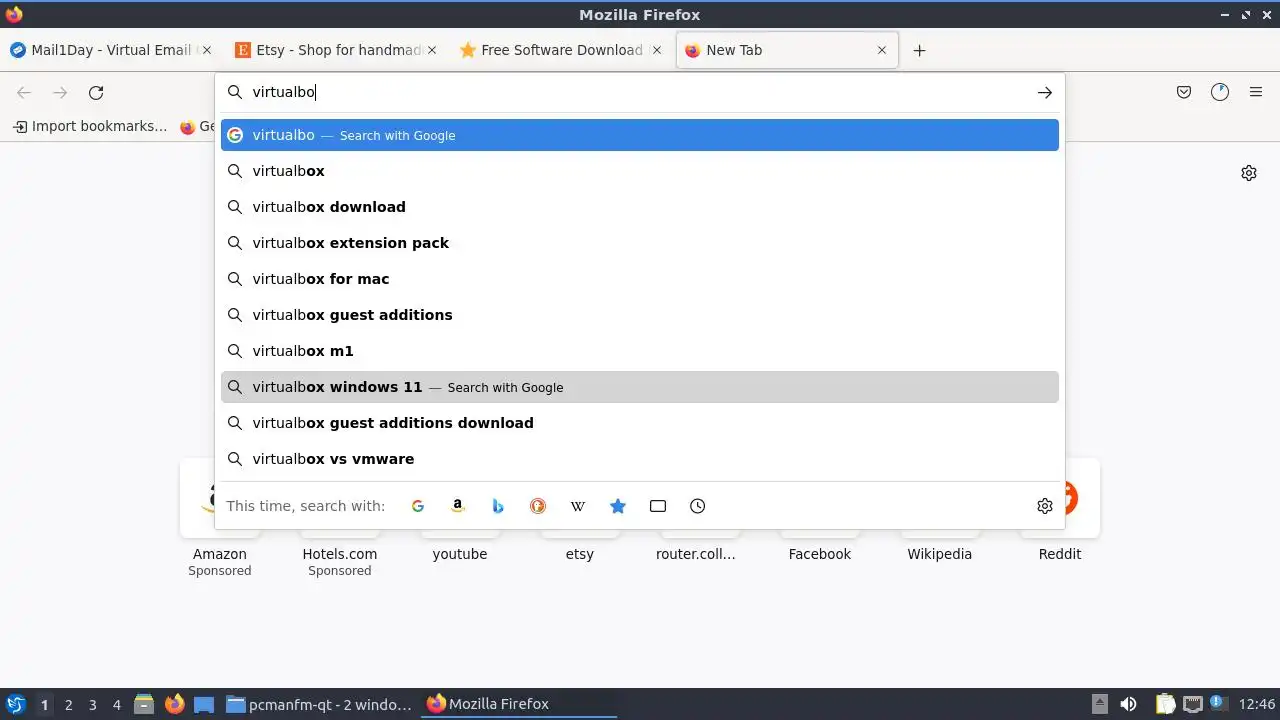Open the volume control in system tray
The width and height of the screenshot is (1280, 720).
[x=1129, y=704]
